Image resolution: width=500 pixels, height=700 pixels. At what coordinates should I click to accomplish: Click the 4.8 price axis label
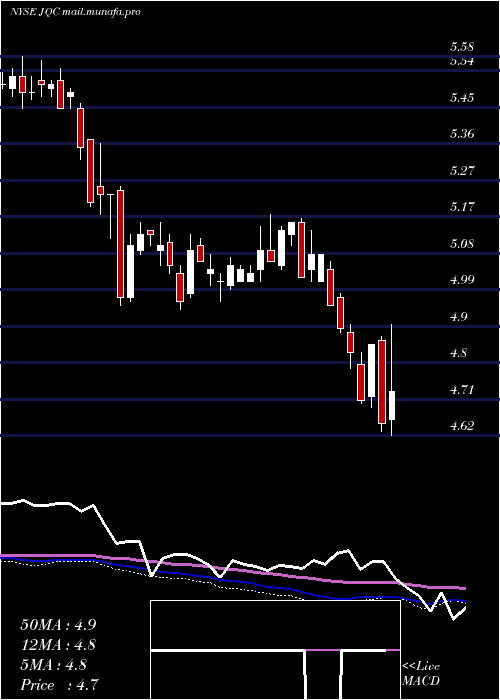458,353
